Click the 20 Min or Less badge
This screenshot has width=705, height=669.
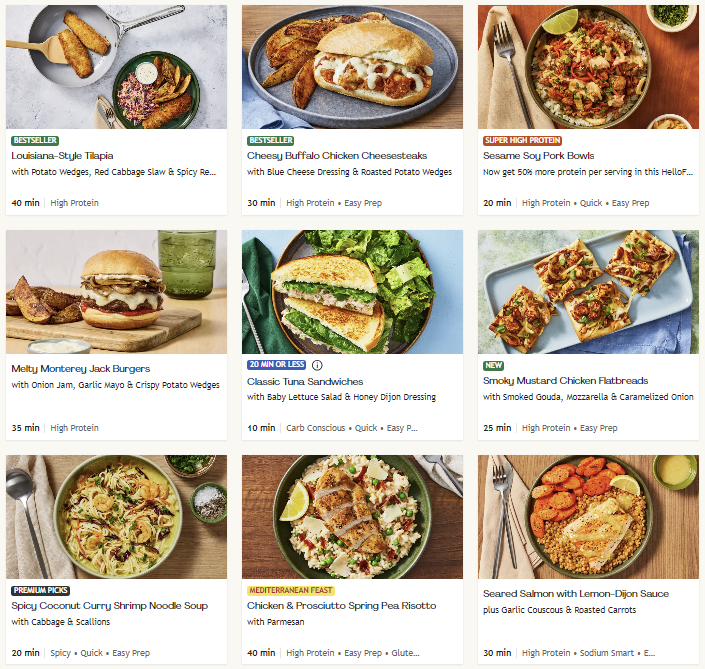click(x=277, y=365)
